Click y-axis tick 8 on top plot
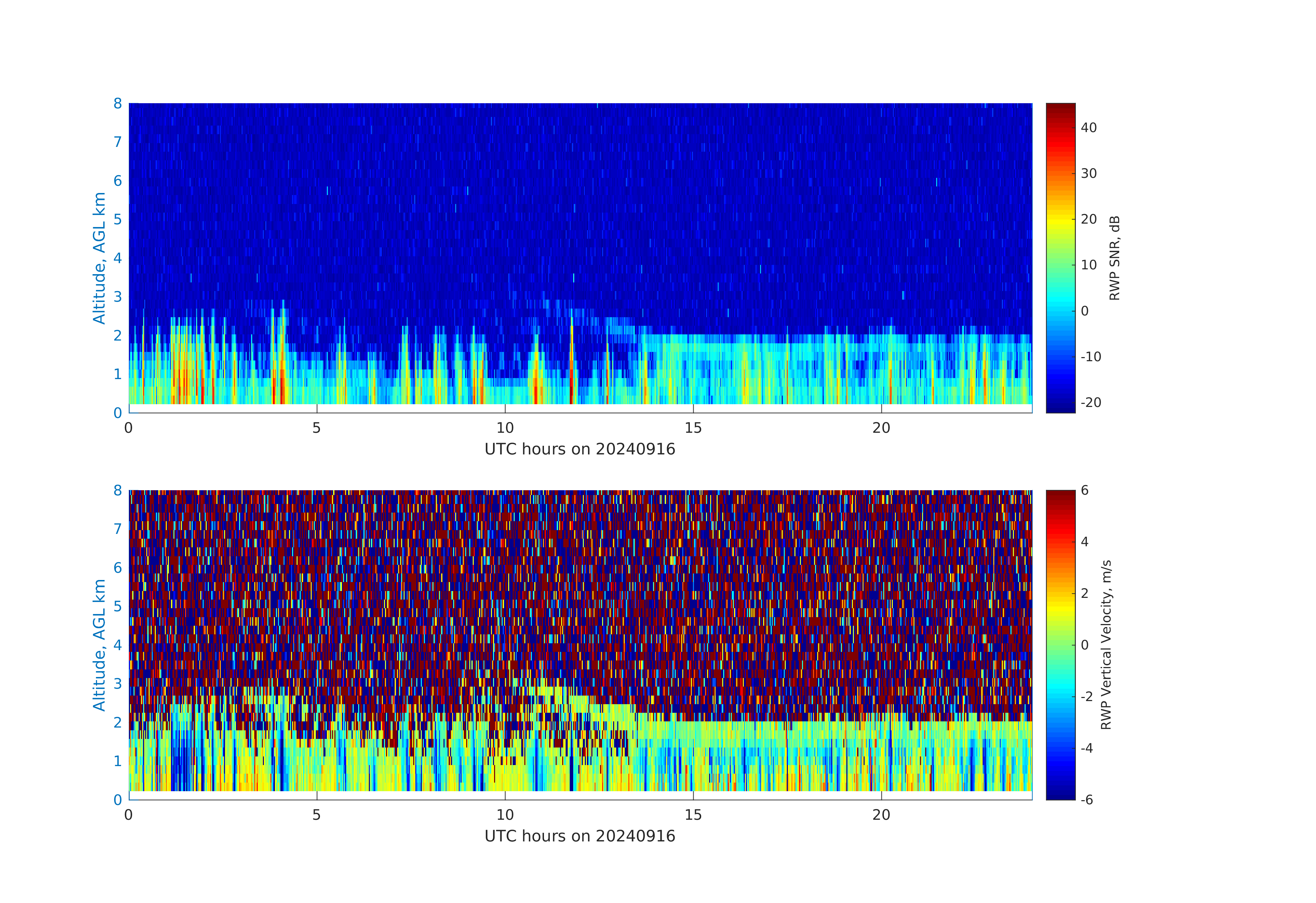 pos(118,104)
